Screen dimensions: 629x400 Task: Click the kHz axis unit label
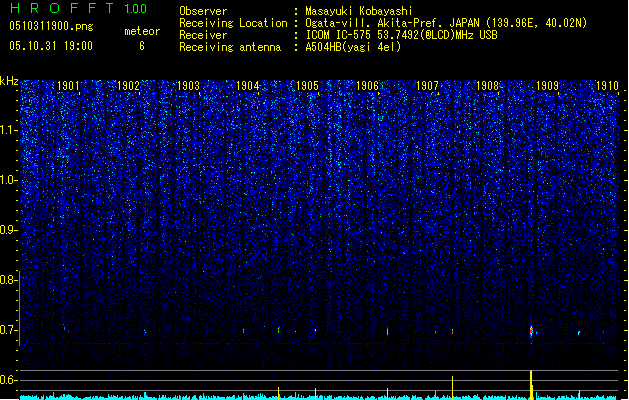[9, 81]
